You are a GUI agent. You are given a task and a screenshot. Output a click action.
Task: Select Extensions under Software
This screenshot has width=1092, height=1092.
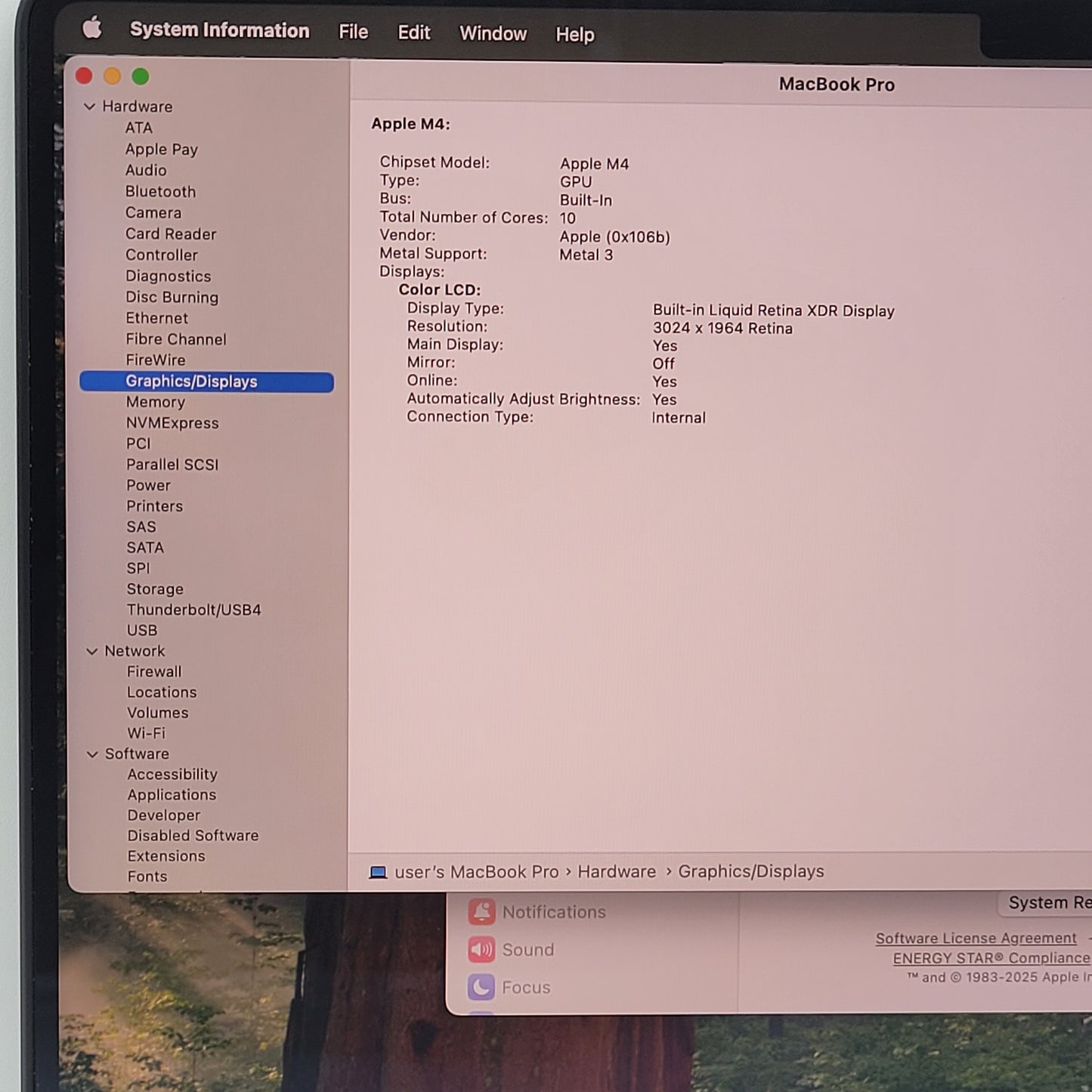click(166, 856)
